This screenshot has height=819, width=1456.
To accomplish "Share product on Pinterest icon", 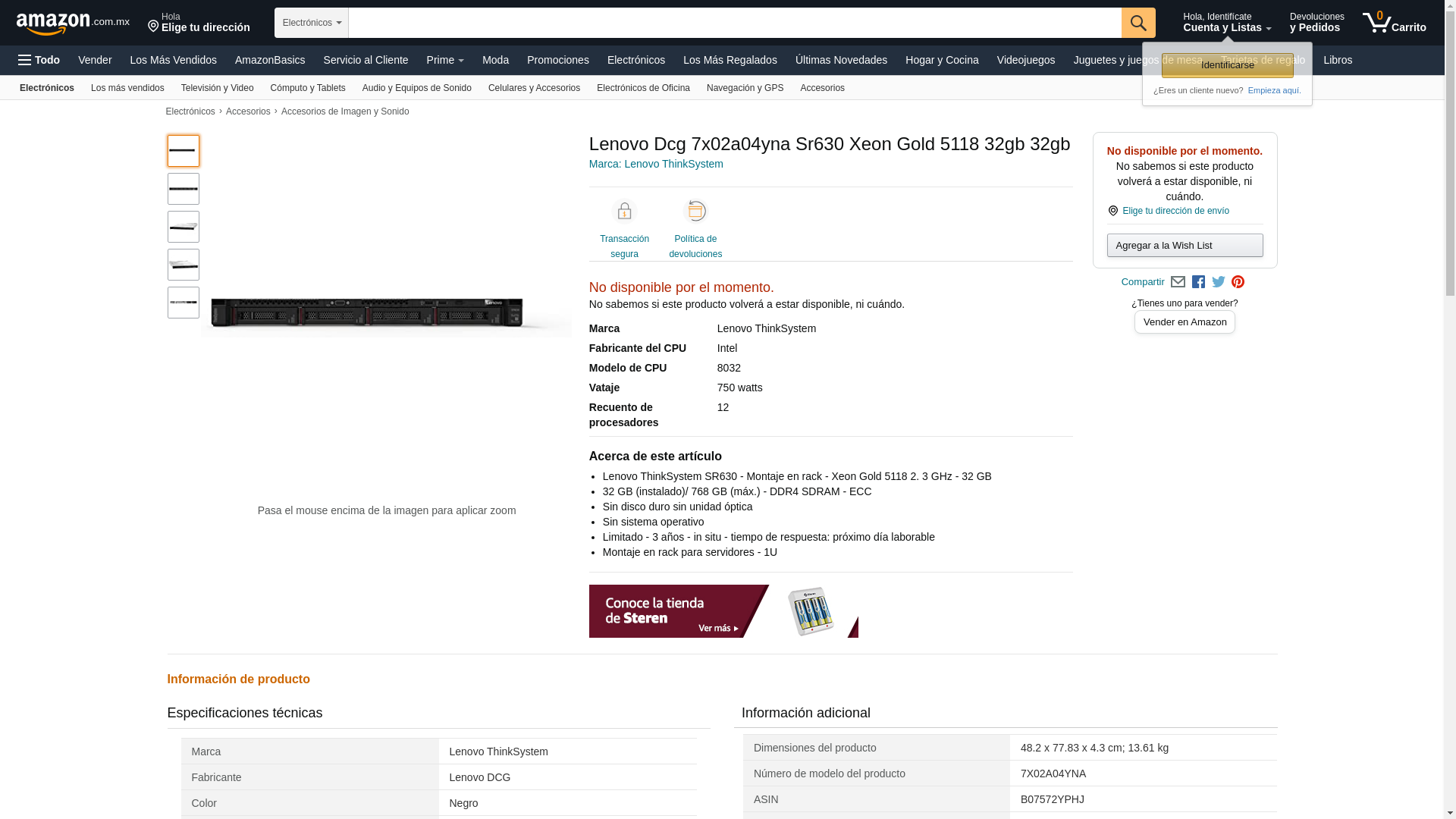I will point(1238,282).
